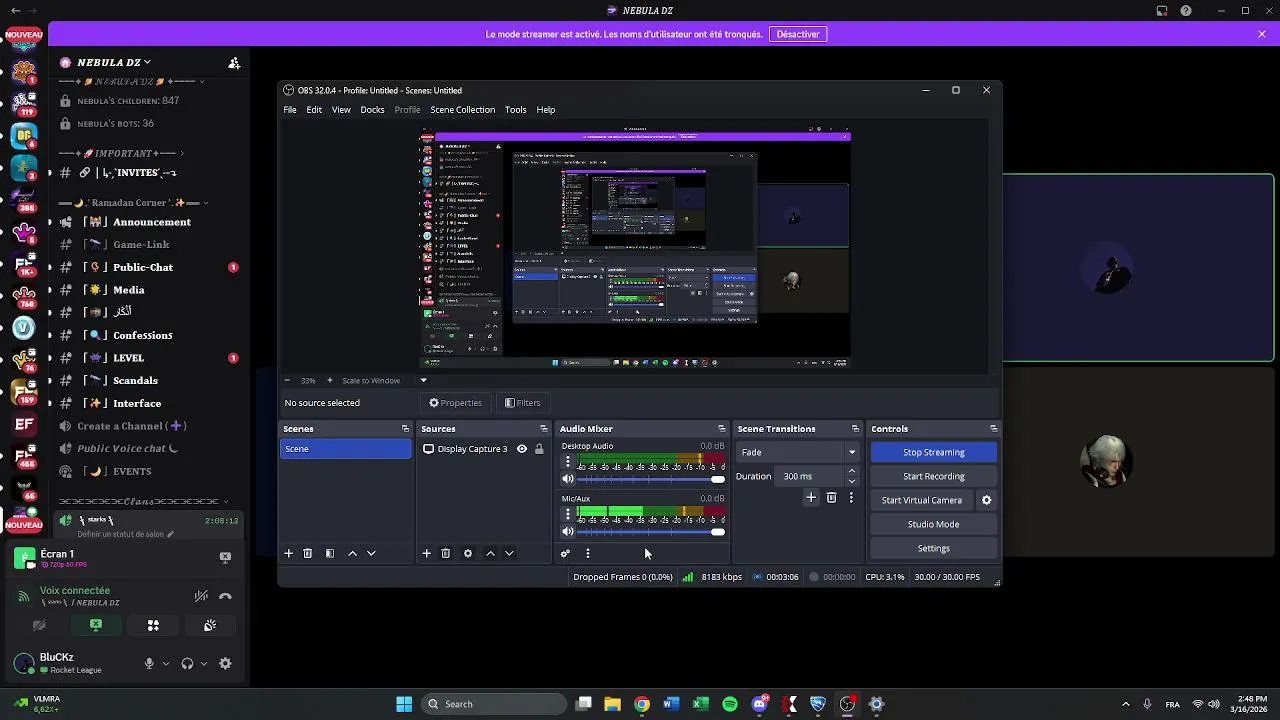Enter Studio Mode in OBS
The width and height of the screenshot is (1280, 720).
click(x=934, y=524)
